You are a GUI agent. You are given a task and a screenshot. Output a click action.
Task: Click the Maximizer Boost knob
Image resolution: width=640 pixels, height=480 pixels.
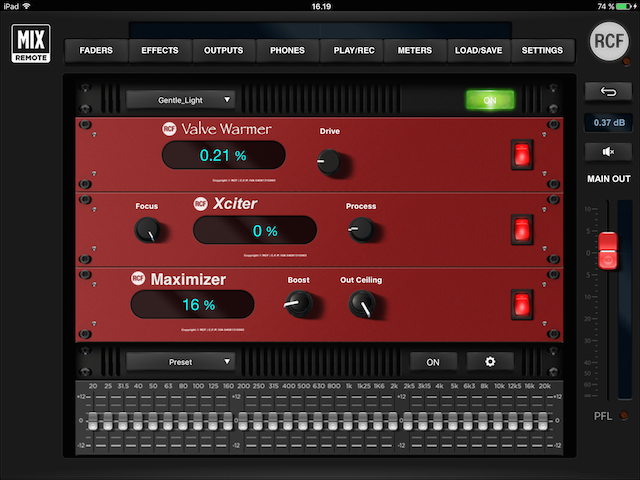(298, 304)
